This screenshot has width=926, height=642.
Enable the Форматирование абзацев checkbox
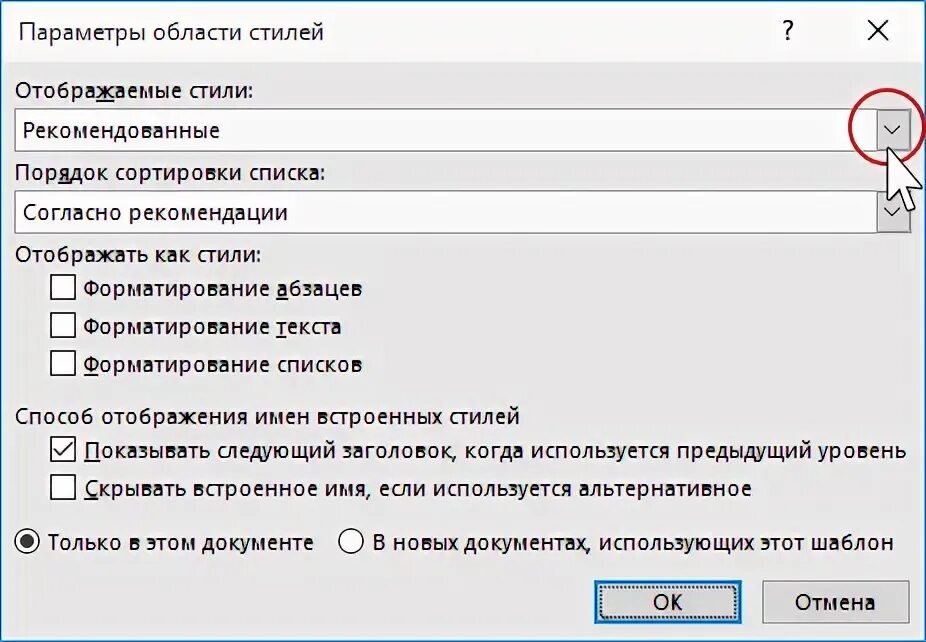[63, 288]
